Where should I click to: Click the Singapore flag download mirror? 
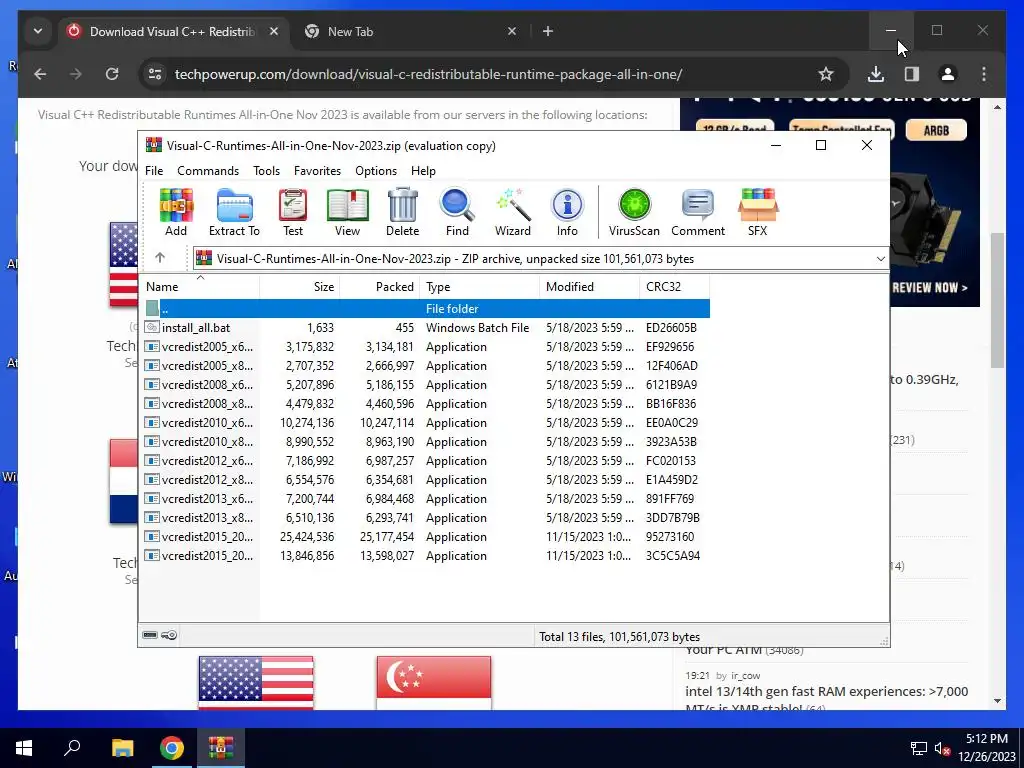[x=434, y=683]
